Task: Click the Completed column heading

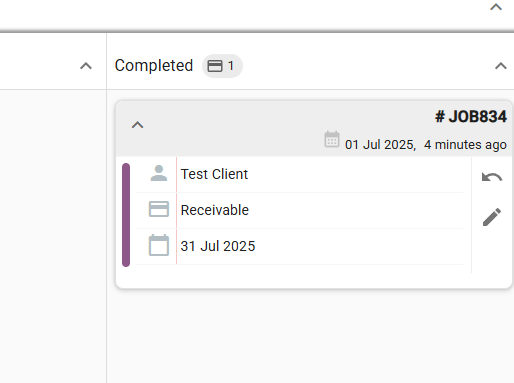Action: point(154,65)
